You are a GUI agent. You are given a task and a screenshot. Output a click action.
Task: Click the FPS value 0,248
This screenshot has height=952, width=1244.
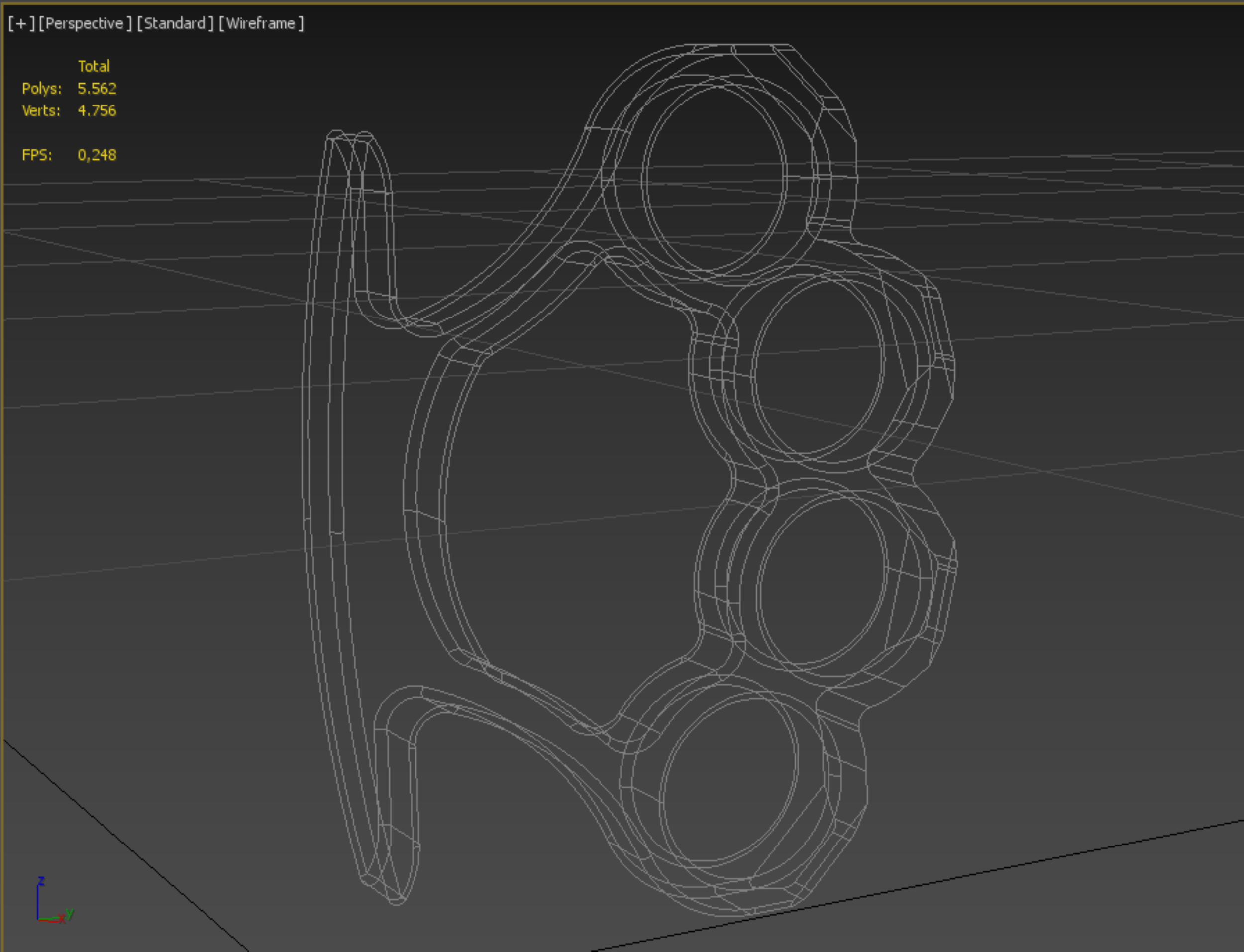[x=97, y=155]
